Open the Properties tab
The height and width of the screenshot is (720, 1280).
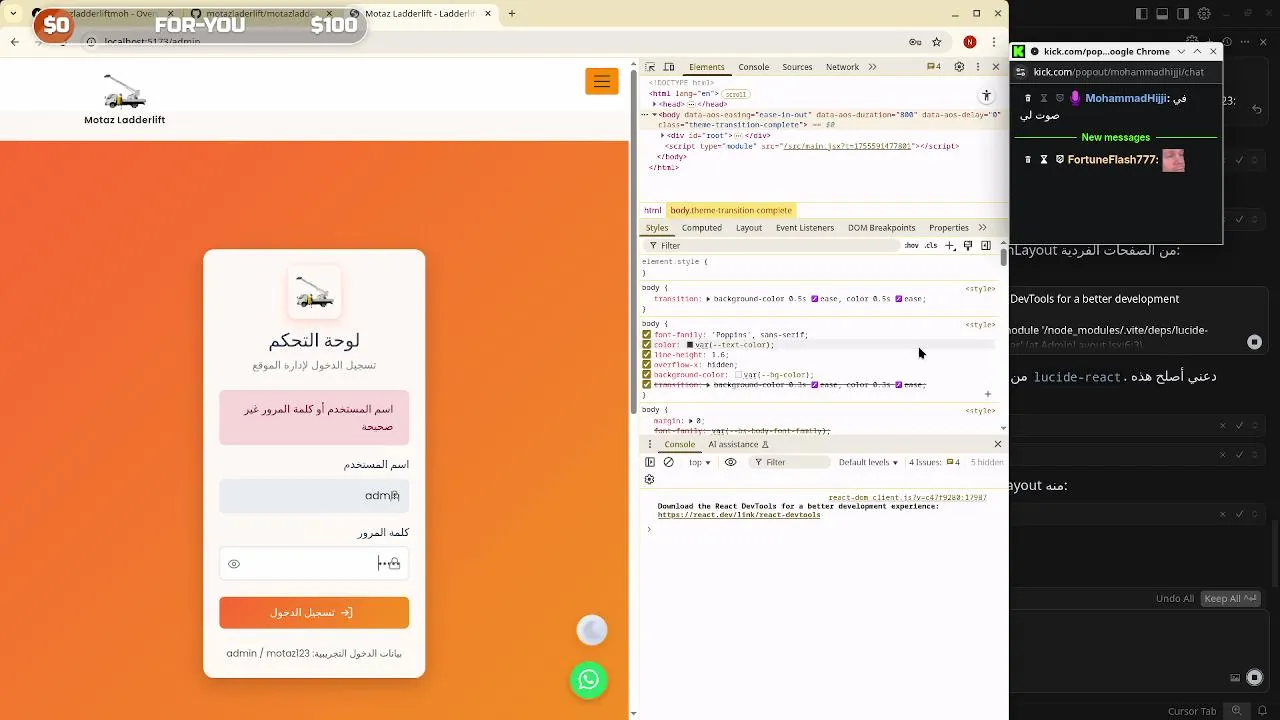tap(949, 228)
